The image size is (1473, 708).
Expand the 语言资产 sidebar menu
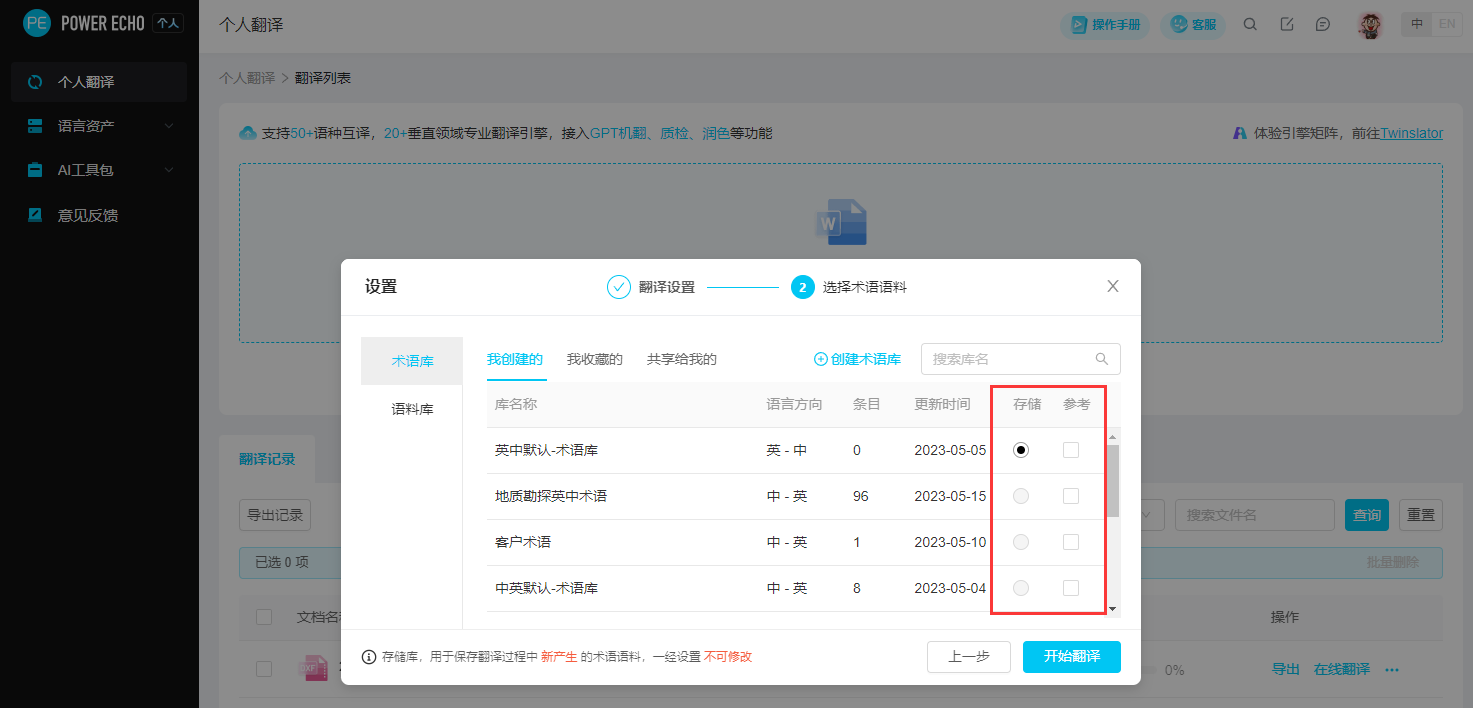98,126
